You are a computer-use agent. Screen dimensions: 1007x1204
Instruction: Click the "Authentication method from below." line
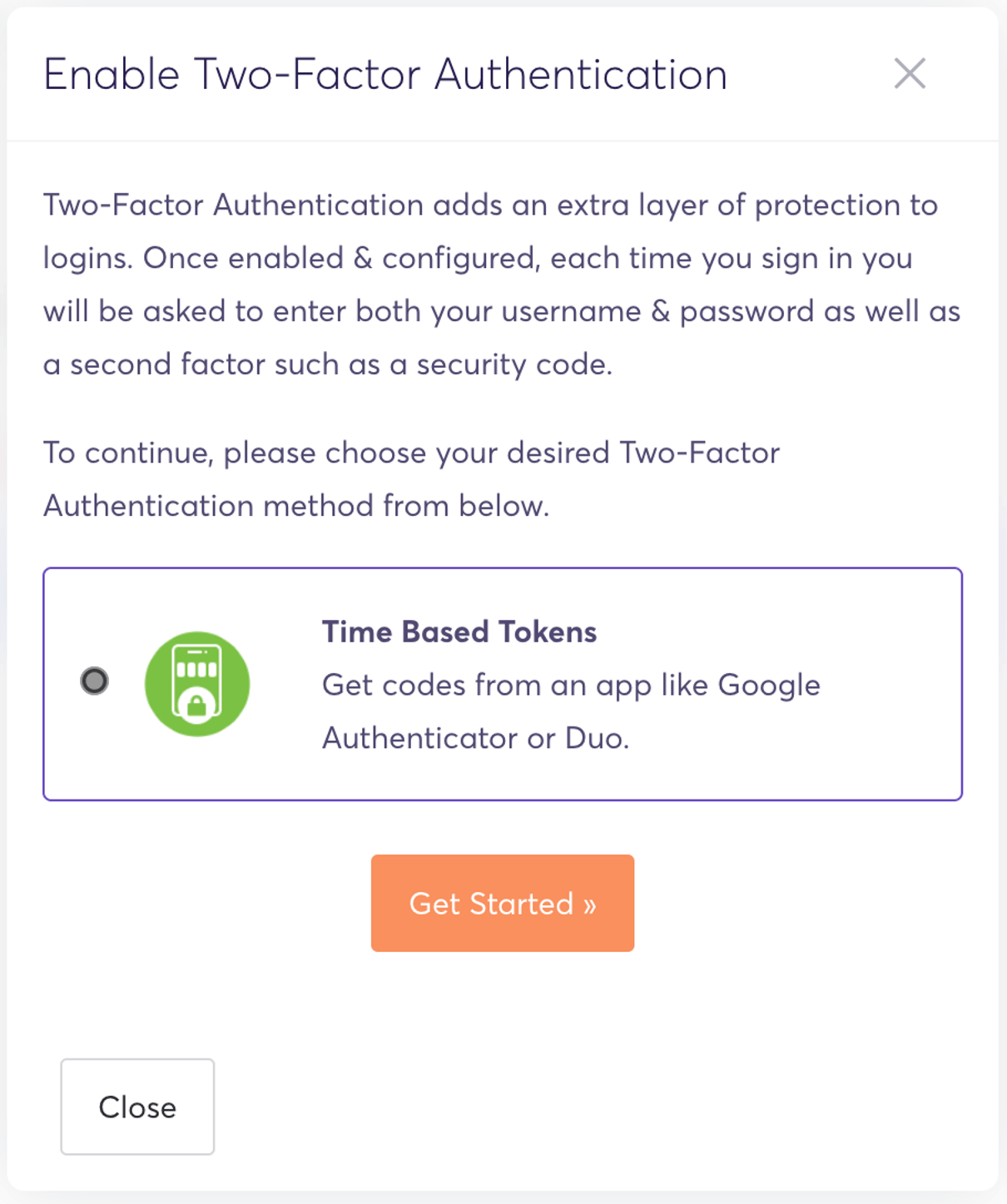[296, 506]
